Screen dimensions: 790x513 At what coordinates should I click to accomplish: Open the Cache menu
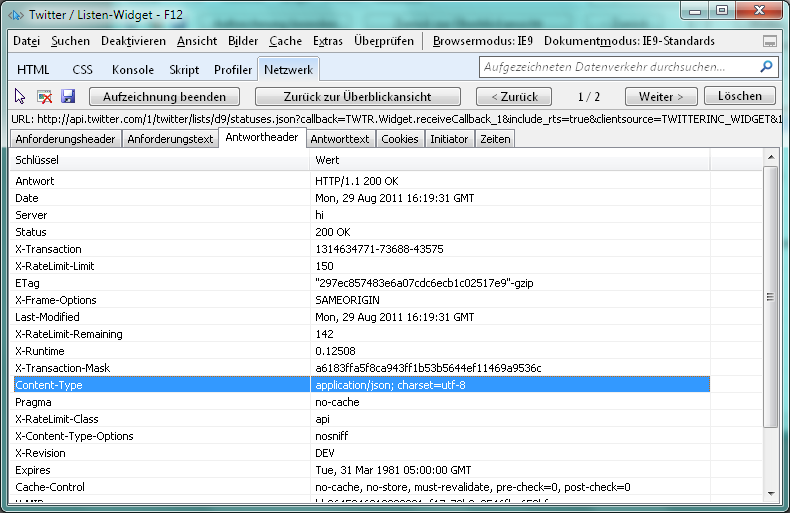pyautogui.click(x=285, y=41)
